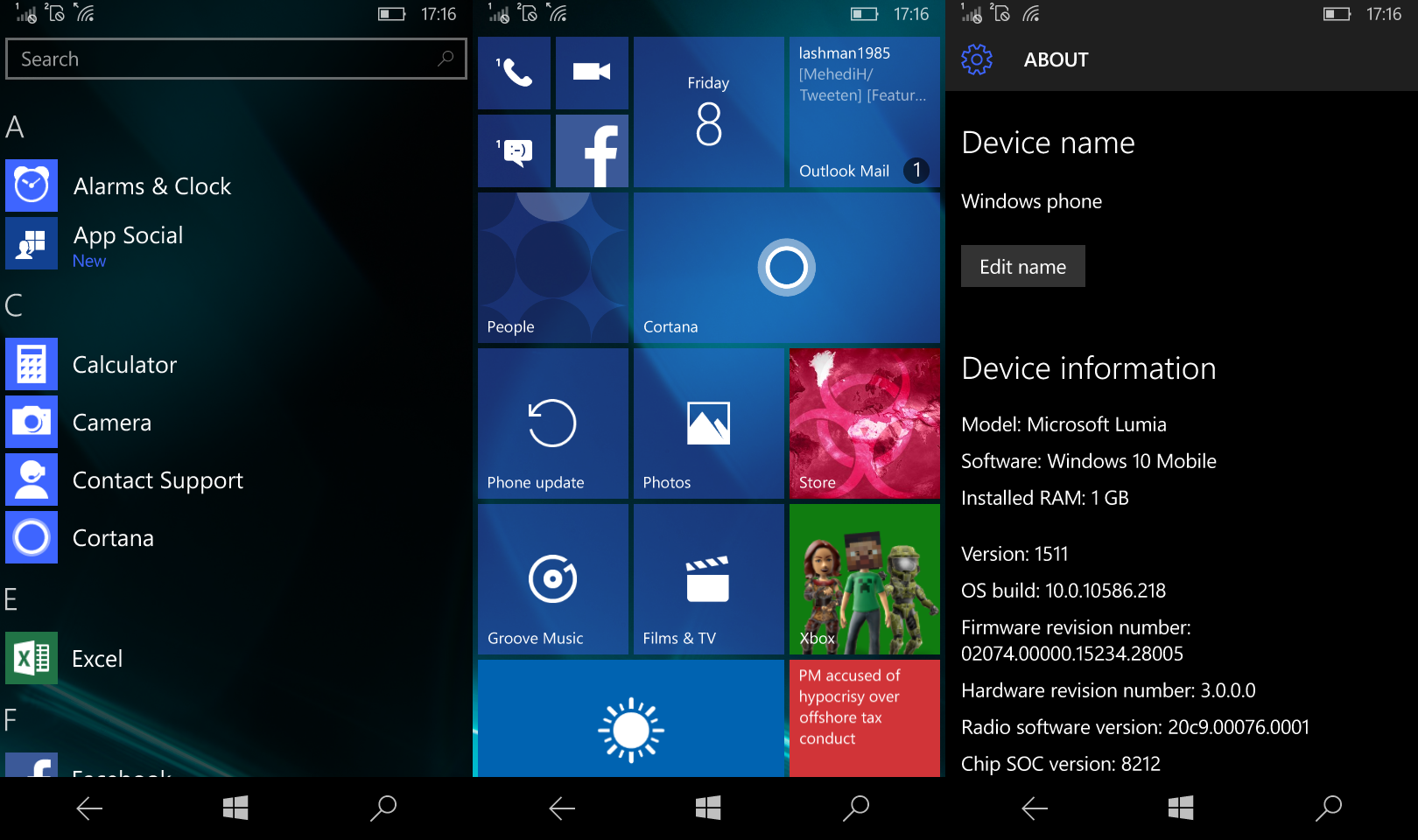Open the Facebook tile on Start
The height and width of the screenshot is (840, 1418).
tap(592, 150)
